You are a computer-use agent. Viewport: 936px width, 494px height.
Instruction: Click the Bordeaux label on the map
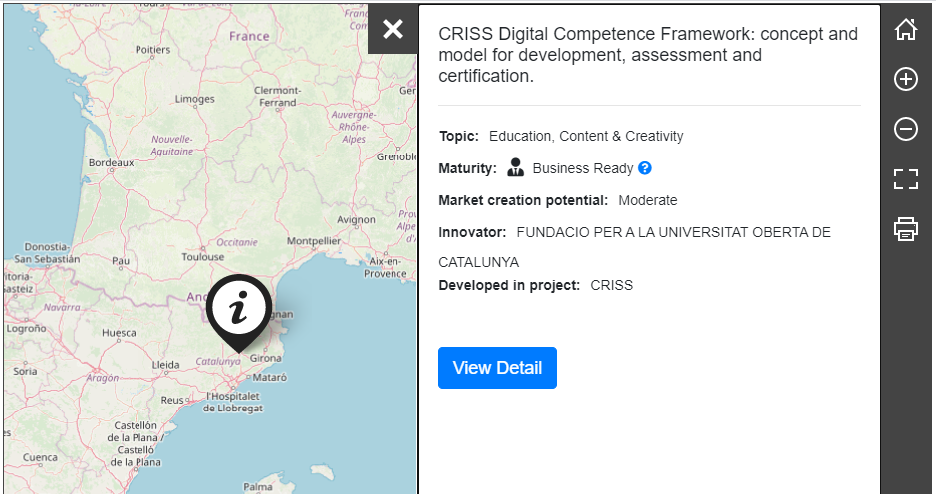click(111, 162)
